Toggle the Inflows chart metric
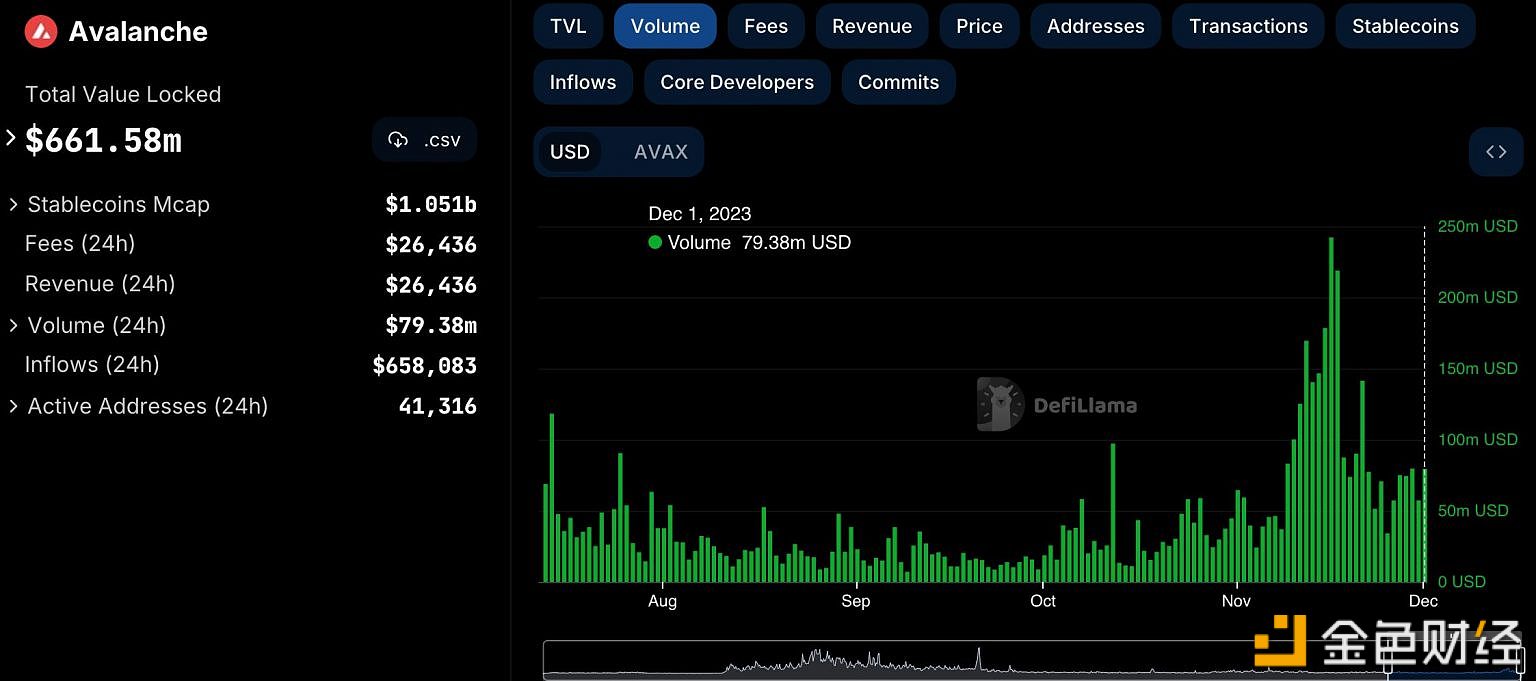Viewport: 1536px width, 681px height. (x=583, y=82)
